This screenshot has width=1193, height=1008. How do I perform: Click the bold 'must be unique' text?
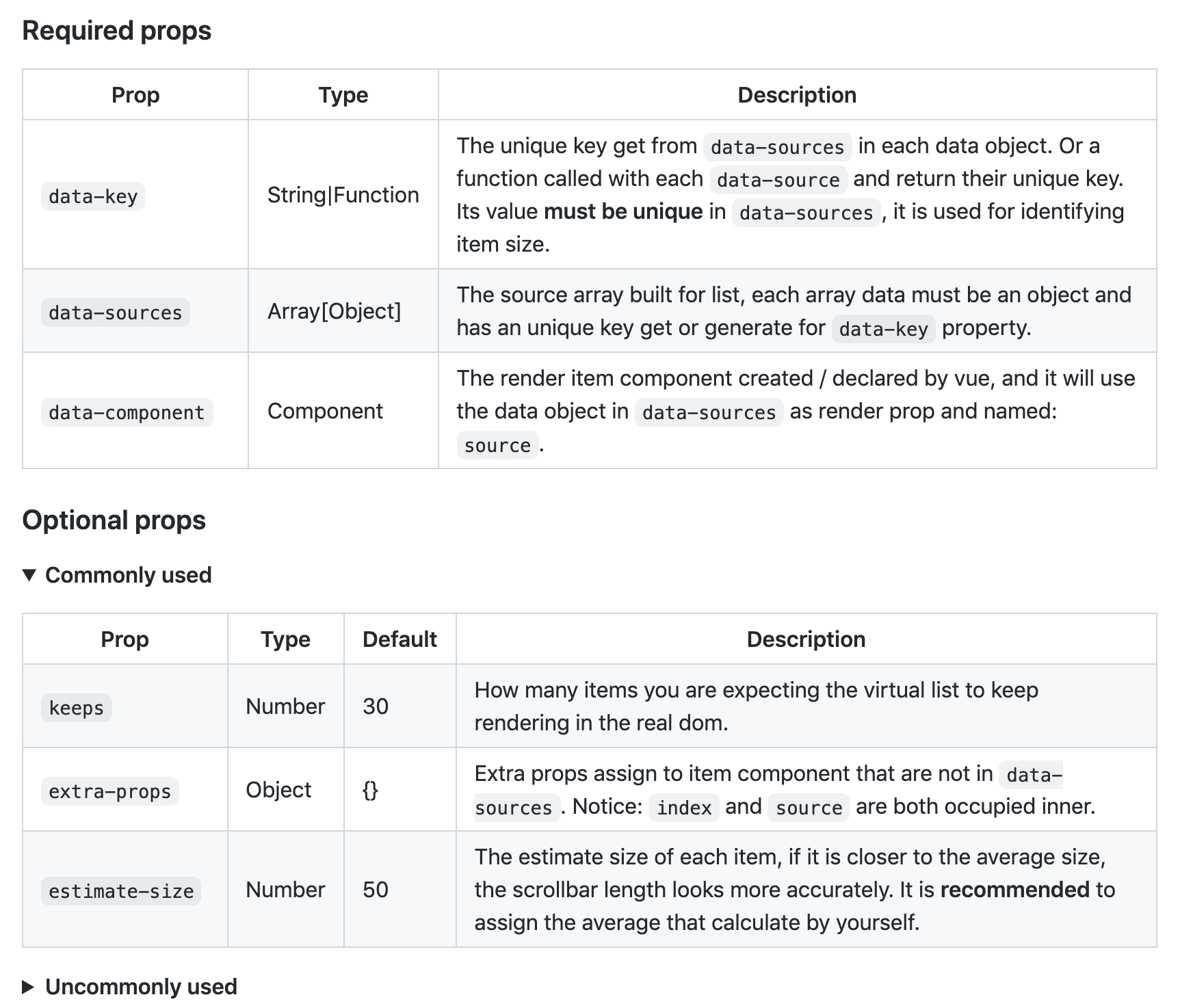click(623, 212)
